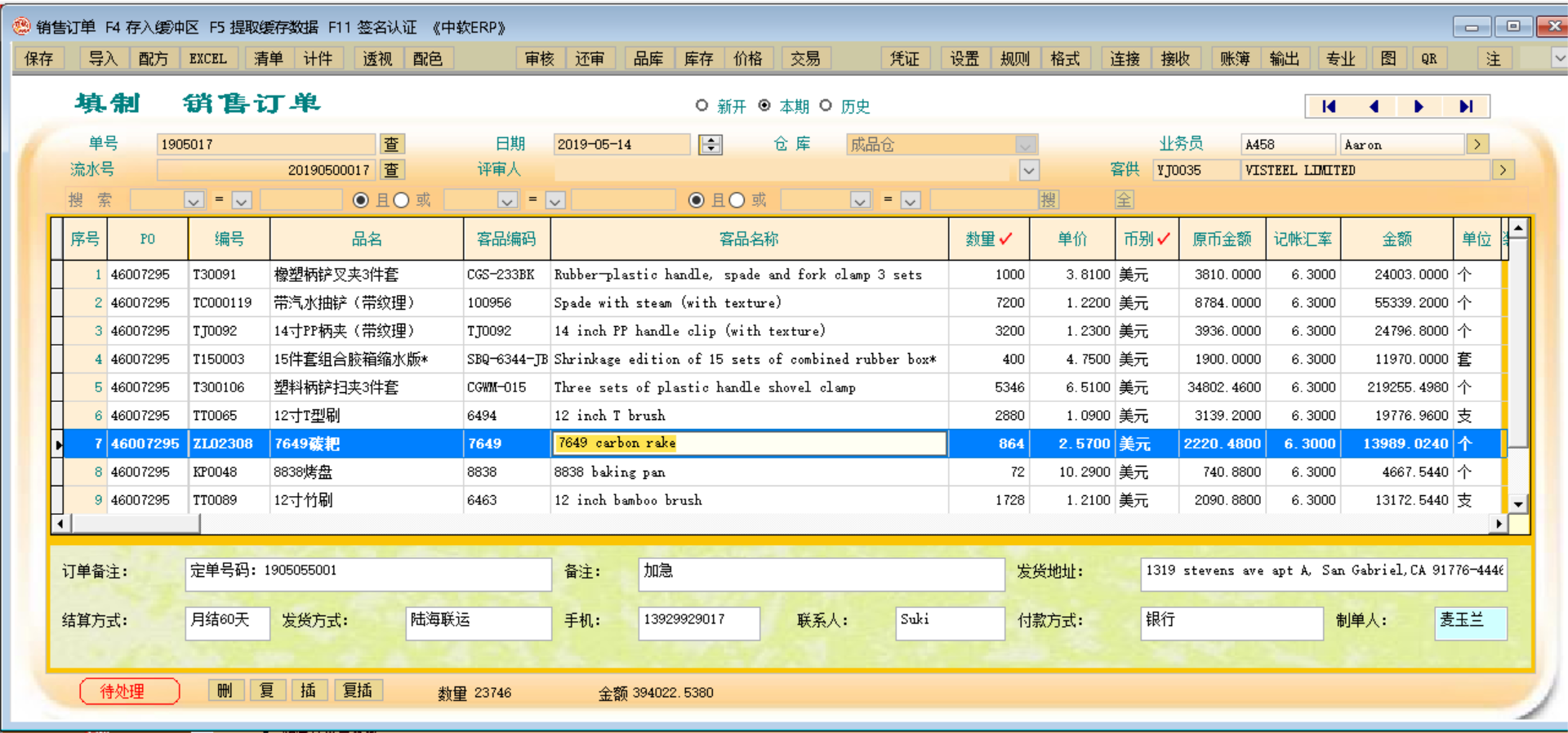Image resolution: width=1568 pixels, height=733 pixels.
Task: Open the EXCEL toolbar item
Action: pos(208,59)
